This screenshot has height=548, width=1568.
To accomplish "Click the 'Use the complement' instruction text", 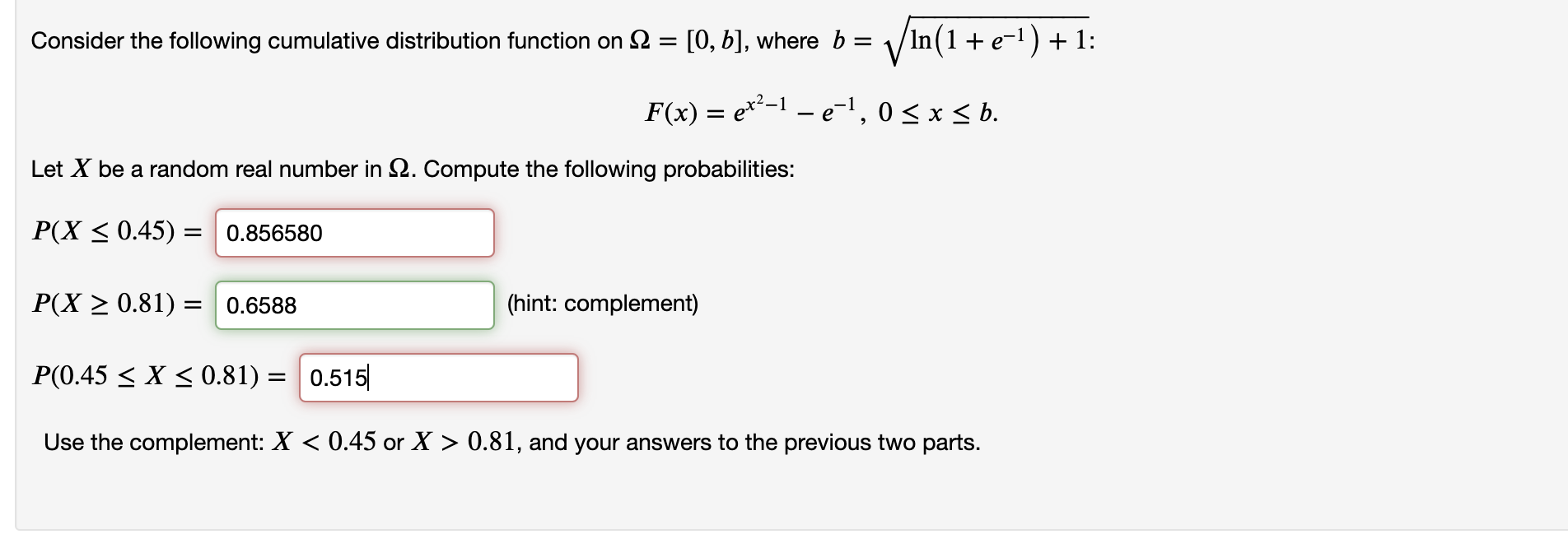I will click(512, 442).
